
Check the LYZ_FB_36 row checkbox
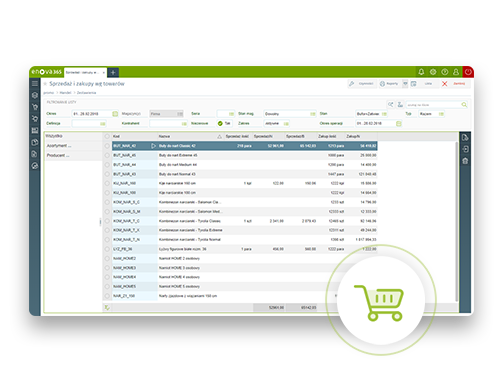point(107,249)
